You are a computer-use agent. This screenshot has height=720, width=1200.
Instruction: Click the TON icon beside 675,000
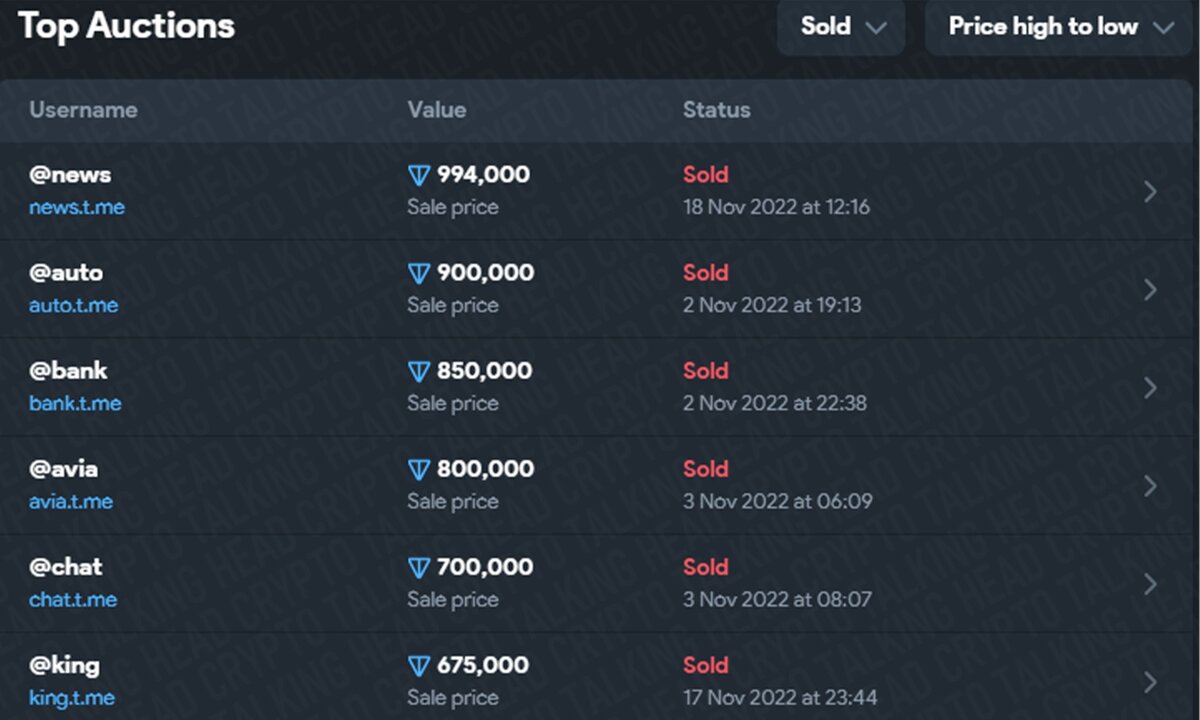pyautogui.click(x=419, y=665)
